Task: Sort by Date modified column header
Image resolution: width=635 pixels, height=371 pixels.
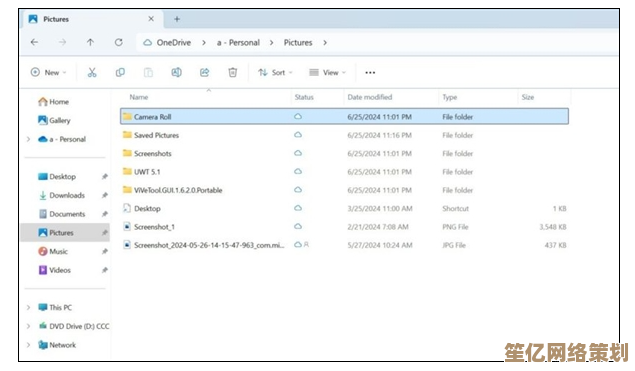Action: (370, 97)
